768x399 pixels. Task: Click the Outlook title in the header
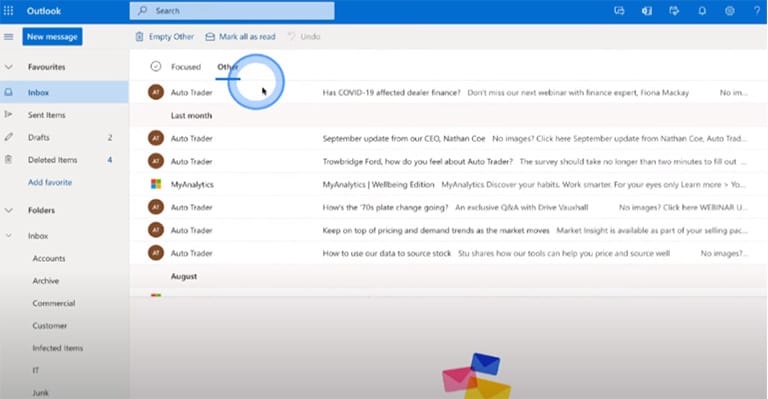pos(44,11)
